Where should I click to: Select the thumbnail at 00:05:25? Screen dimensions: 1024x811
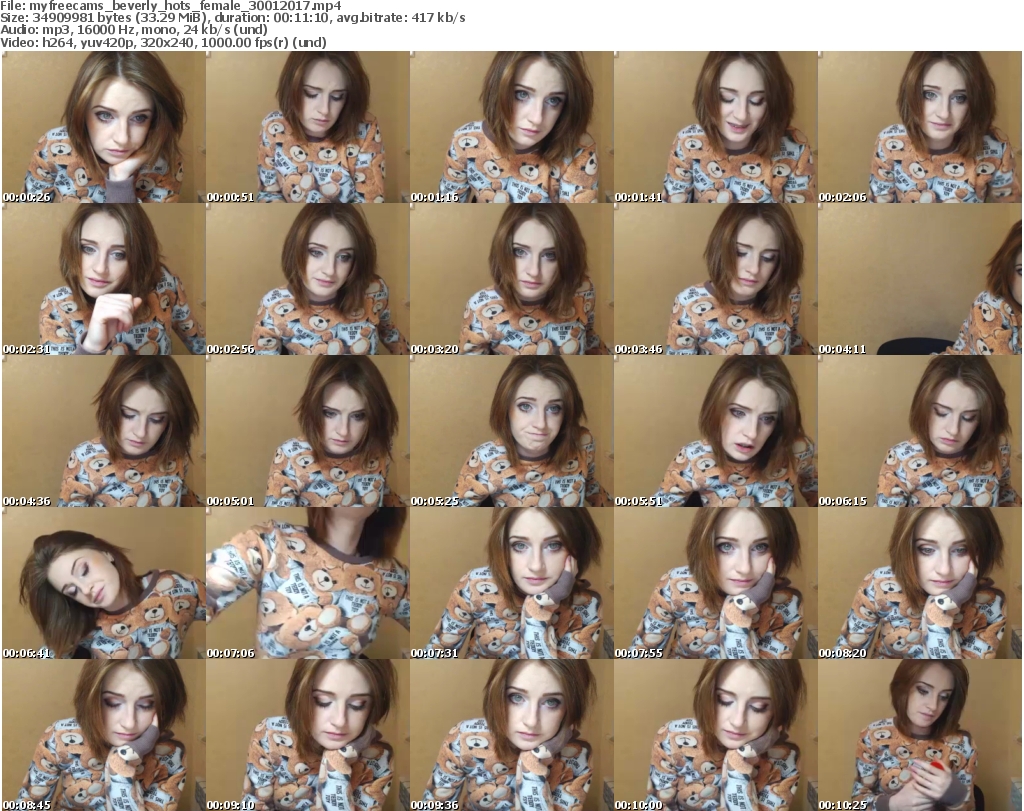511,431
